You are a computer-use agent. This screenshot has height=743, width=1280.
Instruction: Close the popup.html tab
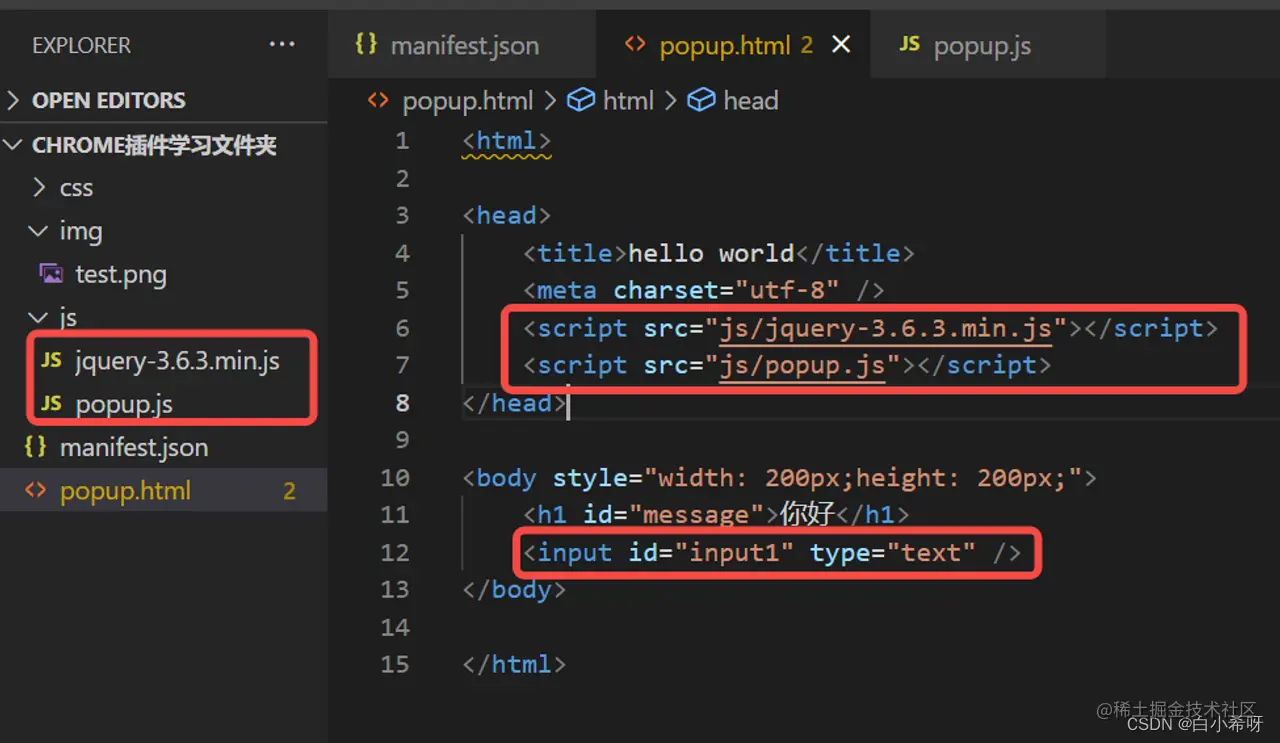pyautogui.click(x=842, y=45)
